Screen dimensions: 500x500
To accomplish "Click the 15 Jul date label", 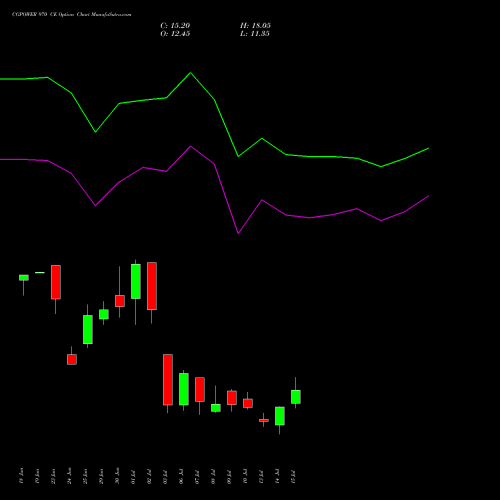I will pos(294,477).
